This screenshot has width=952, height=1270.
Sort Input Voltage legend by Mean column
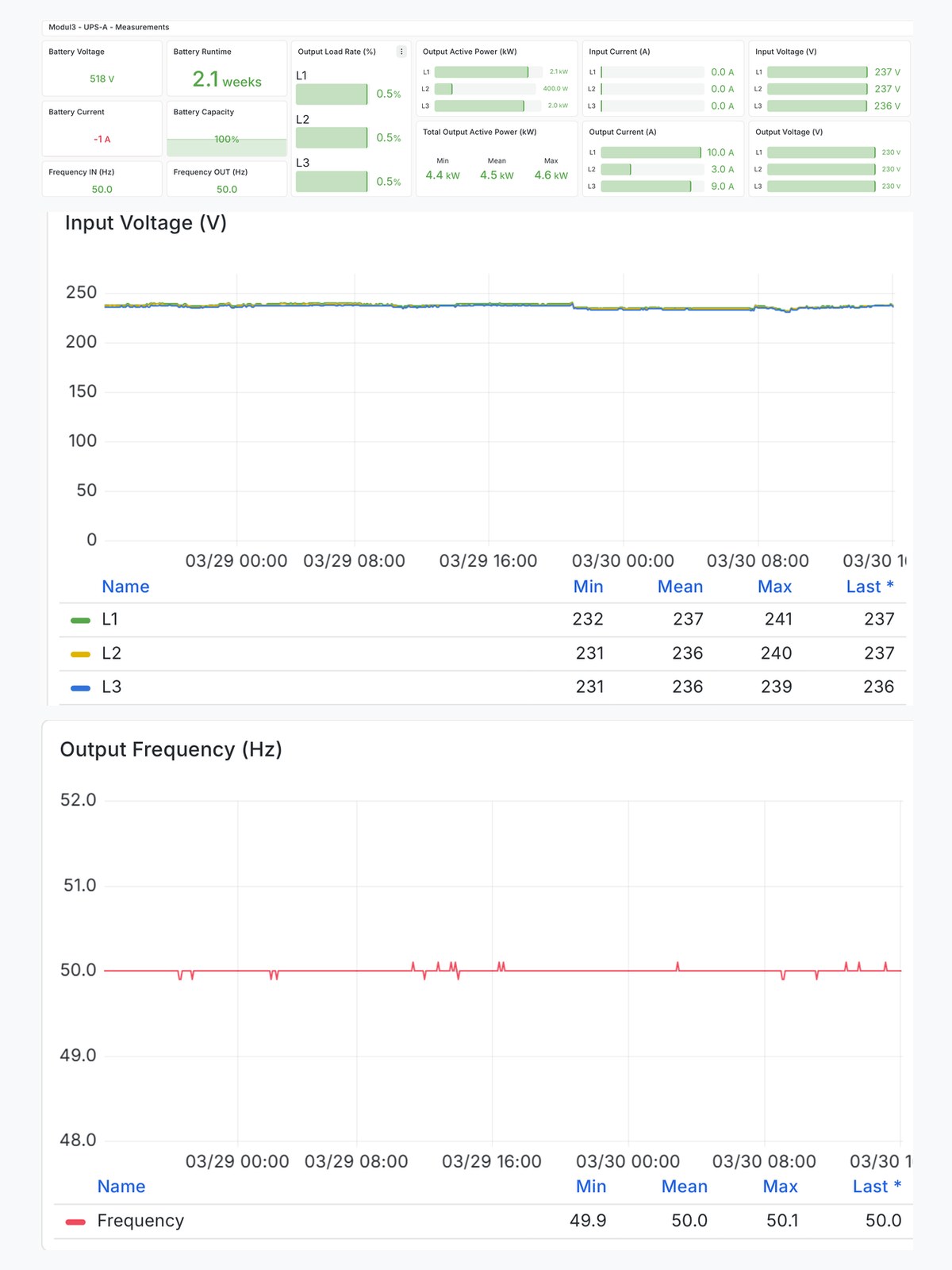(x=681, y=587)
